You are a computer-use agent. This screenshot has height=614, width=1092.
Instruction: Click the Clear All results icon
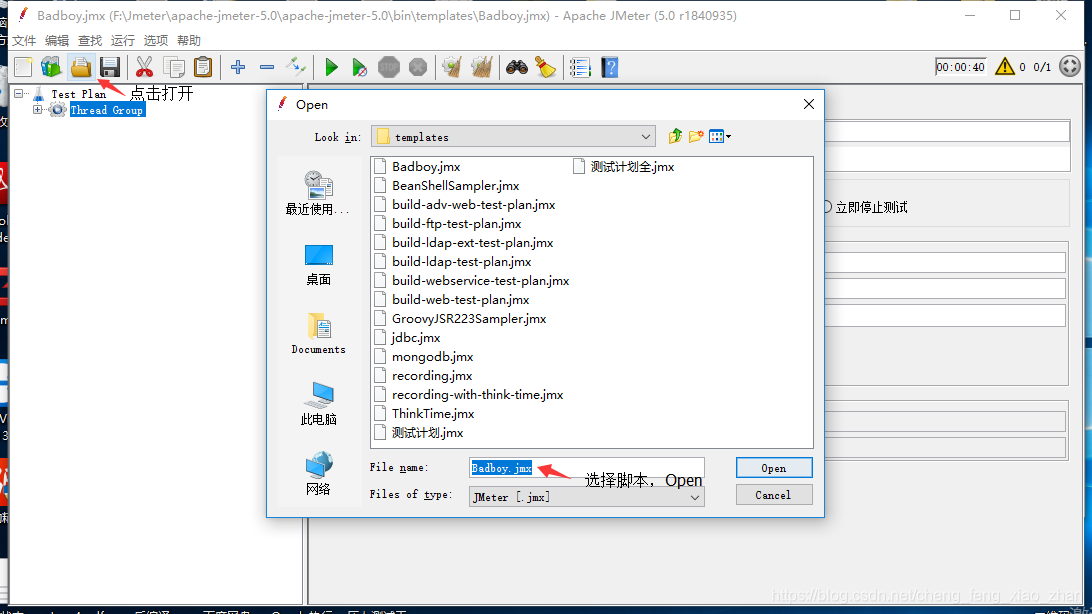(x=481, y=68)
